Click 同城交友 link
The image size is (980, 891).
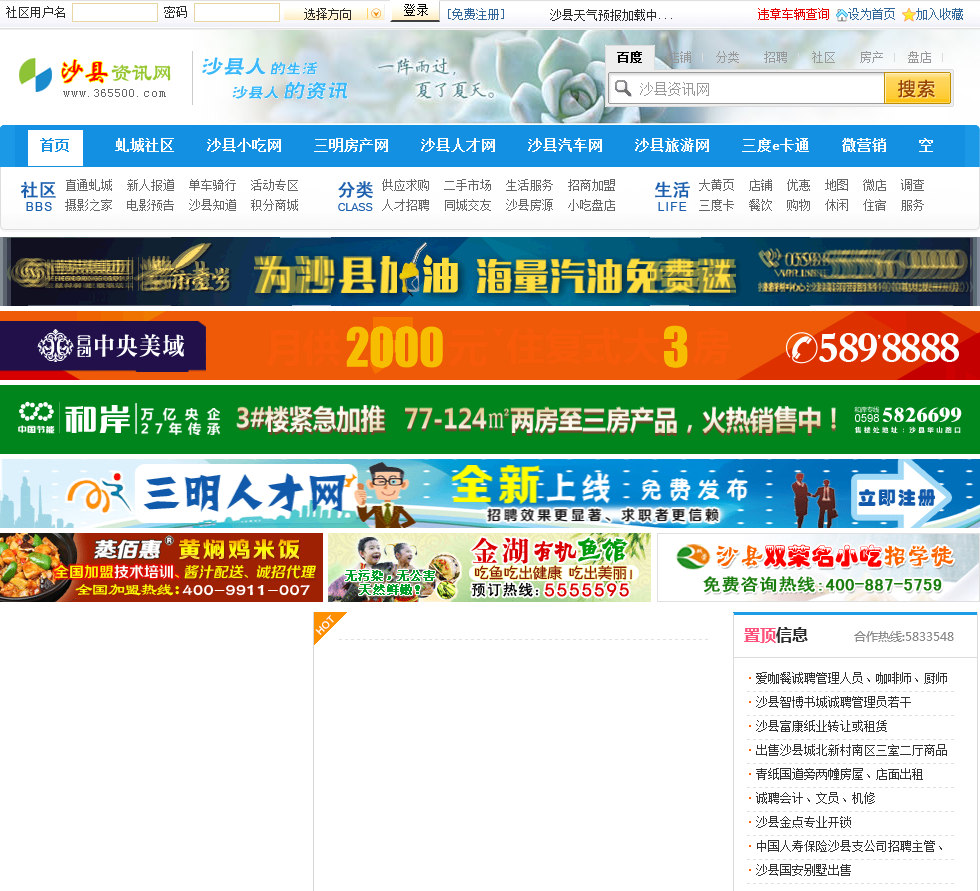[x=468, y=206]
